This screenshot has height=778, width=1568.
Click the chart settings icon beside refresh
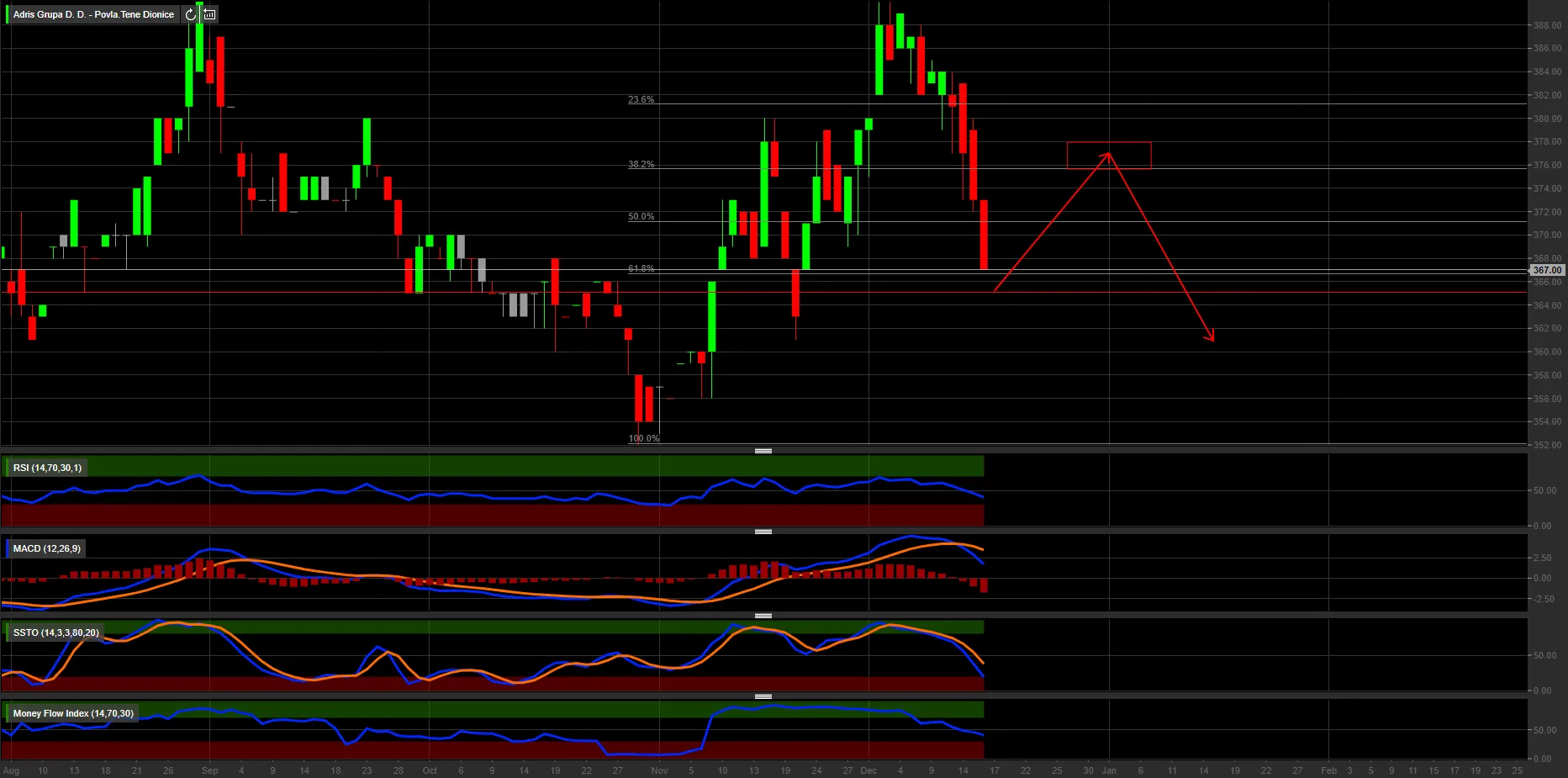coord(209,14)
